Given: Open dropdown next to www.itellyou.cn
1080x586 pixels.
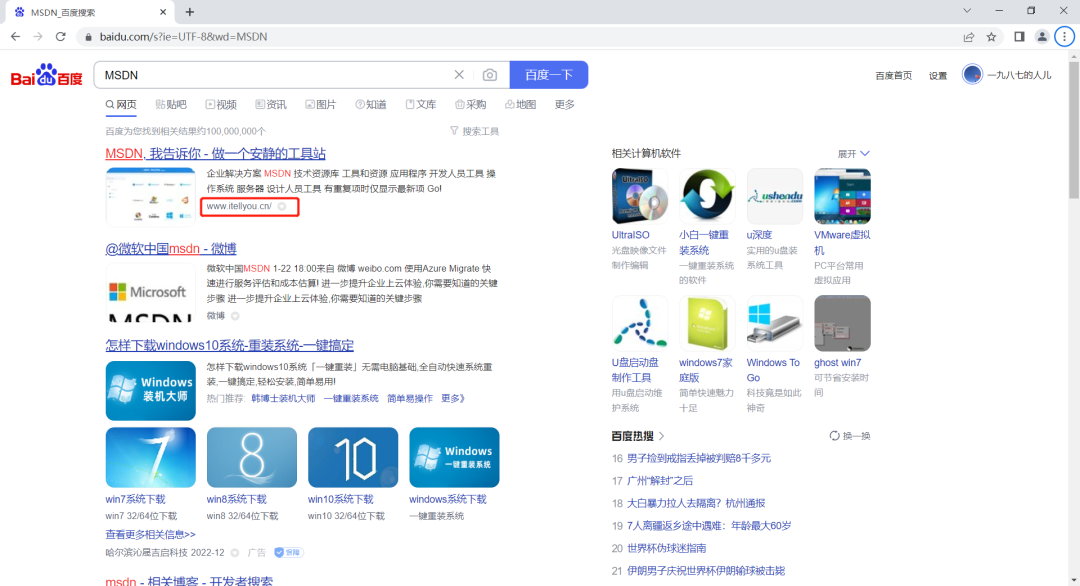Looking at the screenshot, I should (282, 206).
